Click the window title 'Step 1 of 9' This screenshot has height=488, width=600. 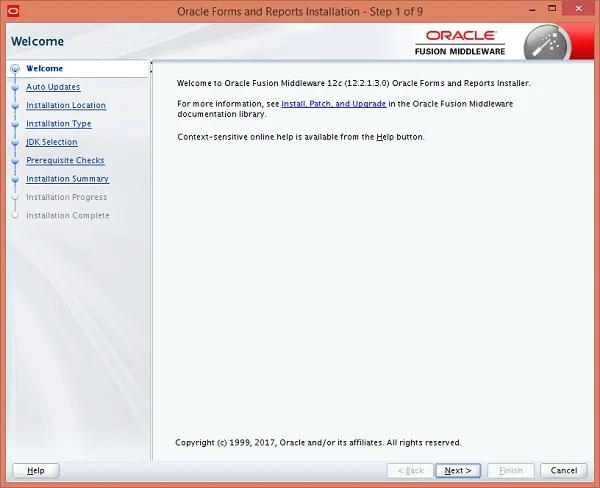(396, 11)
